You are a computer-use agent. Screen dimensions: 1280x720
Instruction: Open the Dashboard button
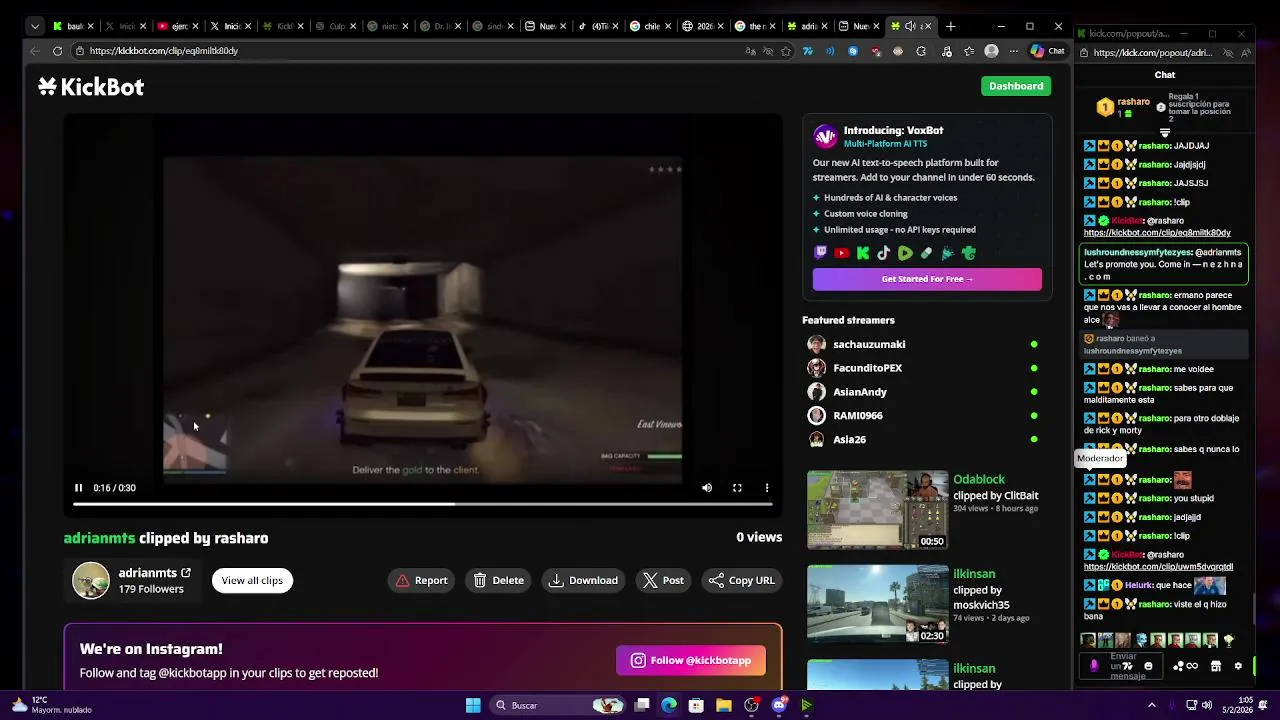tap(1016, 86)
